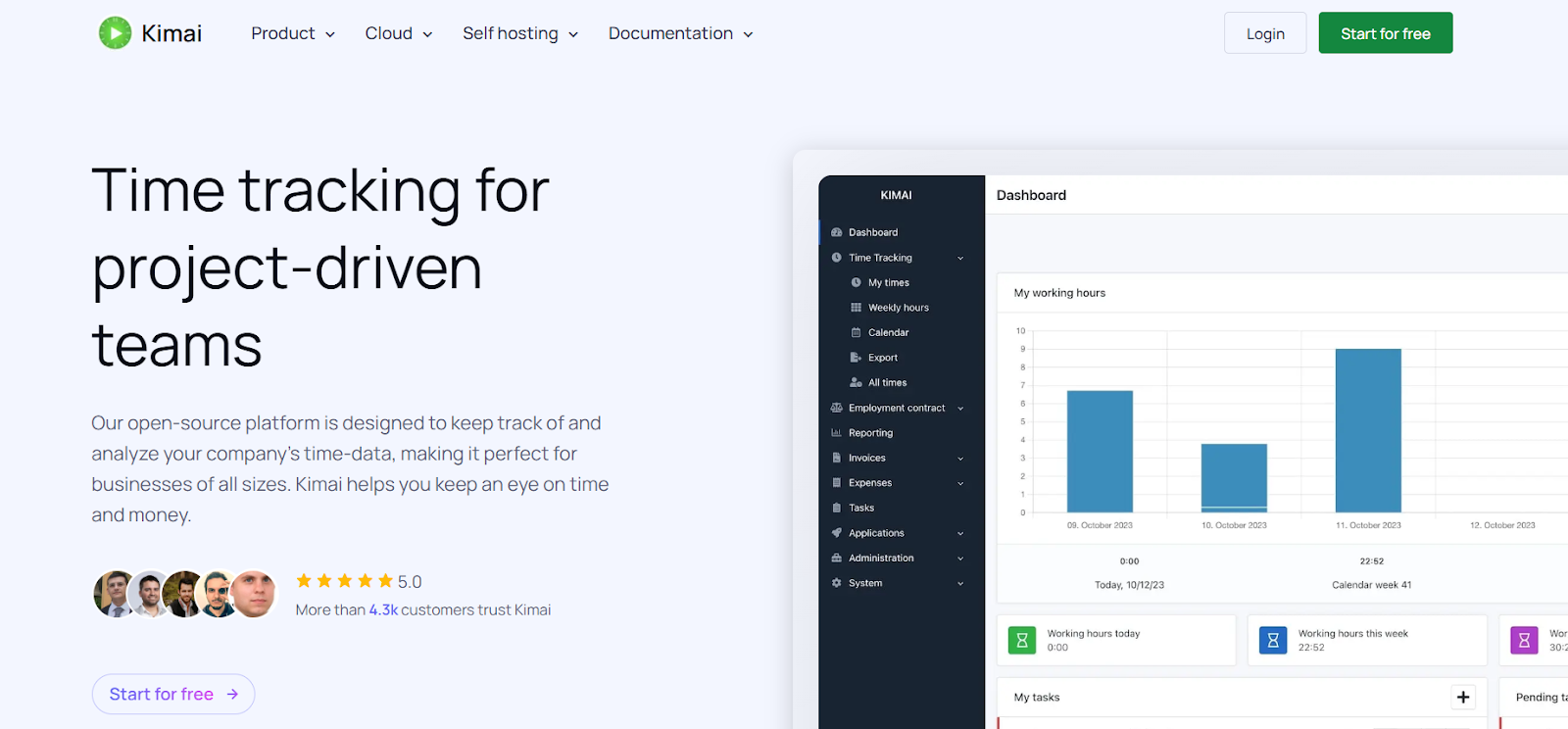Click the Time Tracking clock icon
The image size is (1568, 729).
coord(837,258)
